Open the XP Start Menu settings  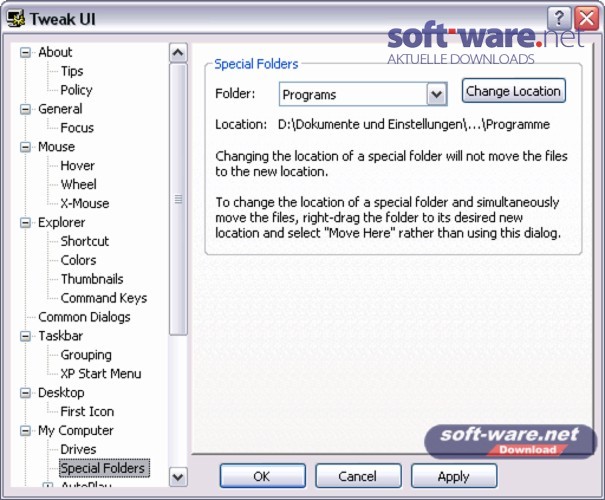click(x=101, y=373)
